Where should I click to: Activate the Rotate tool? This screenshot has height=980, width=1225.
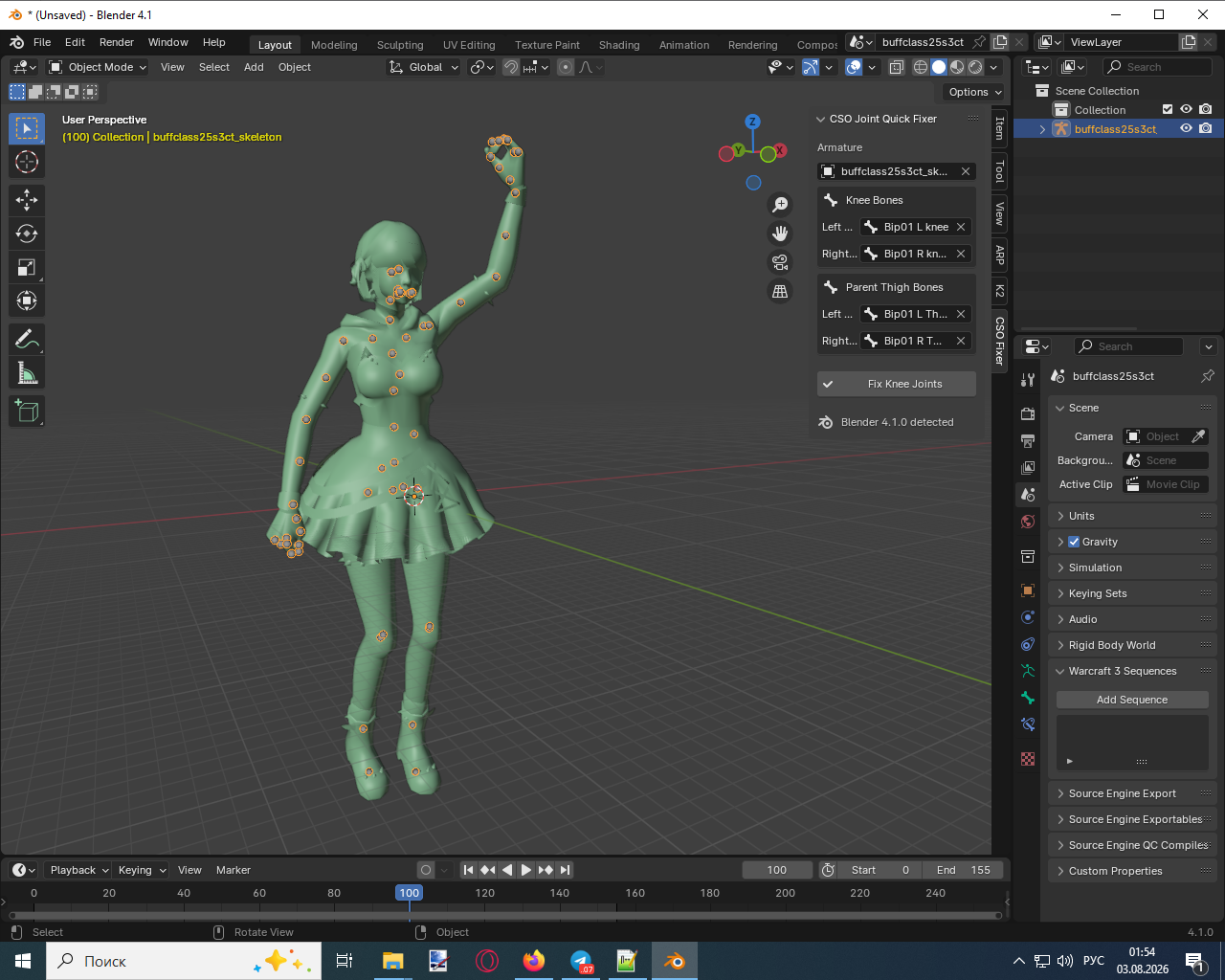click(27, 234)
